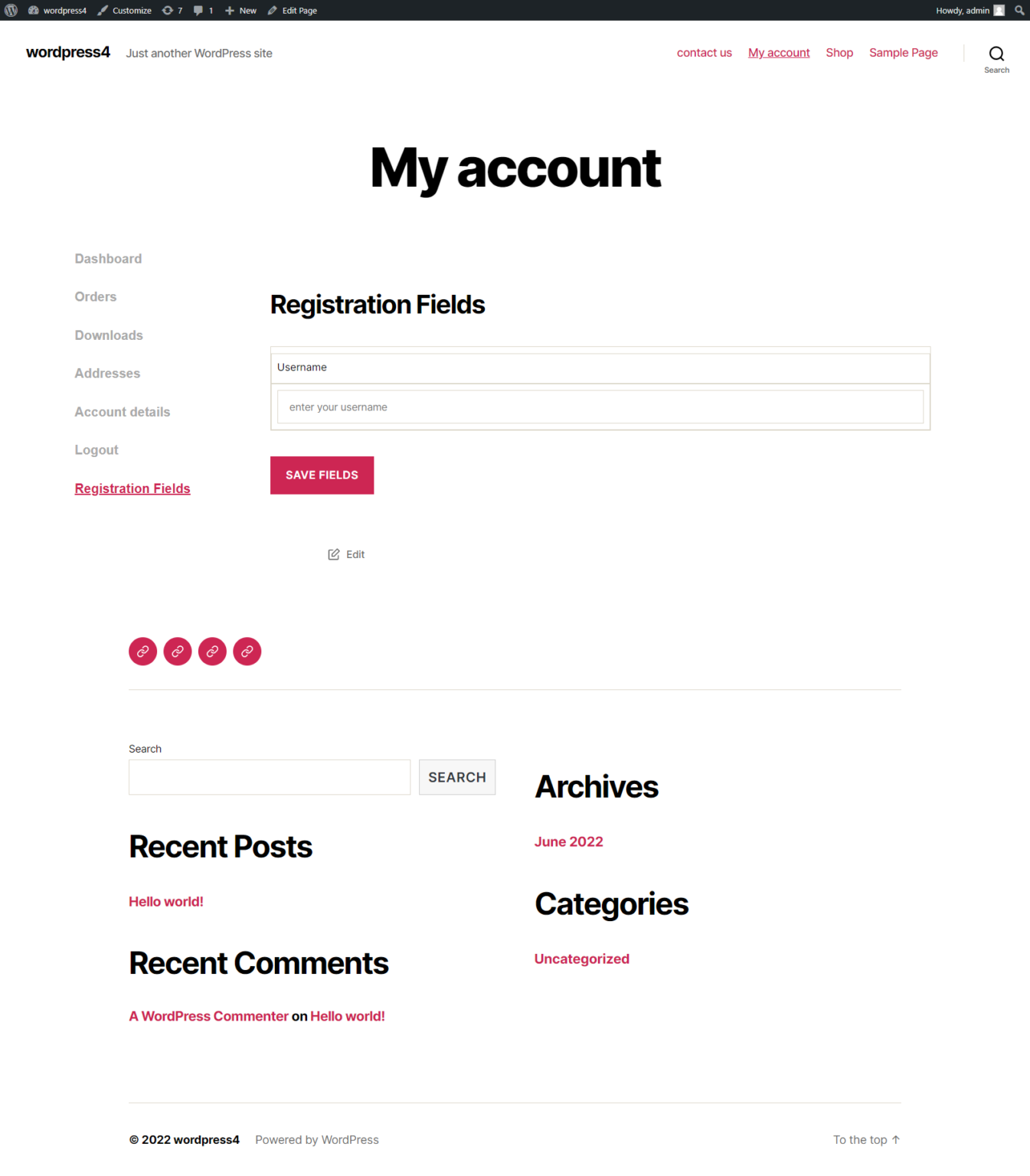
Task: Open the Hello world! recent post
Action: [165, 901]
